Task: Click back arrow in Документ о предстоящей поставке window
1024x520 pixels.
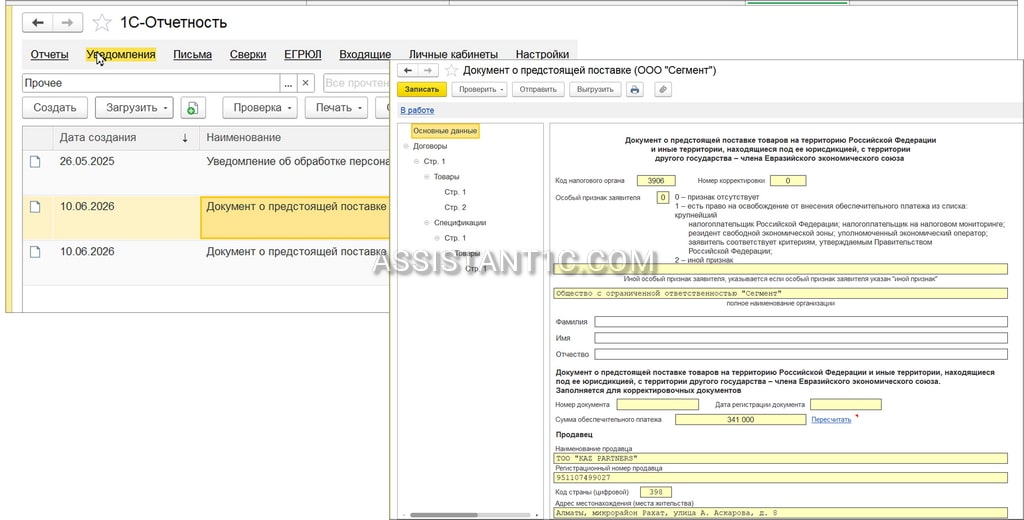Action: click(408, 70)
